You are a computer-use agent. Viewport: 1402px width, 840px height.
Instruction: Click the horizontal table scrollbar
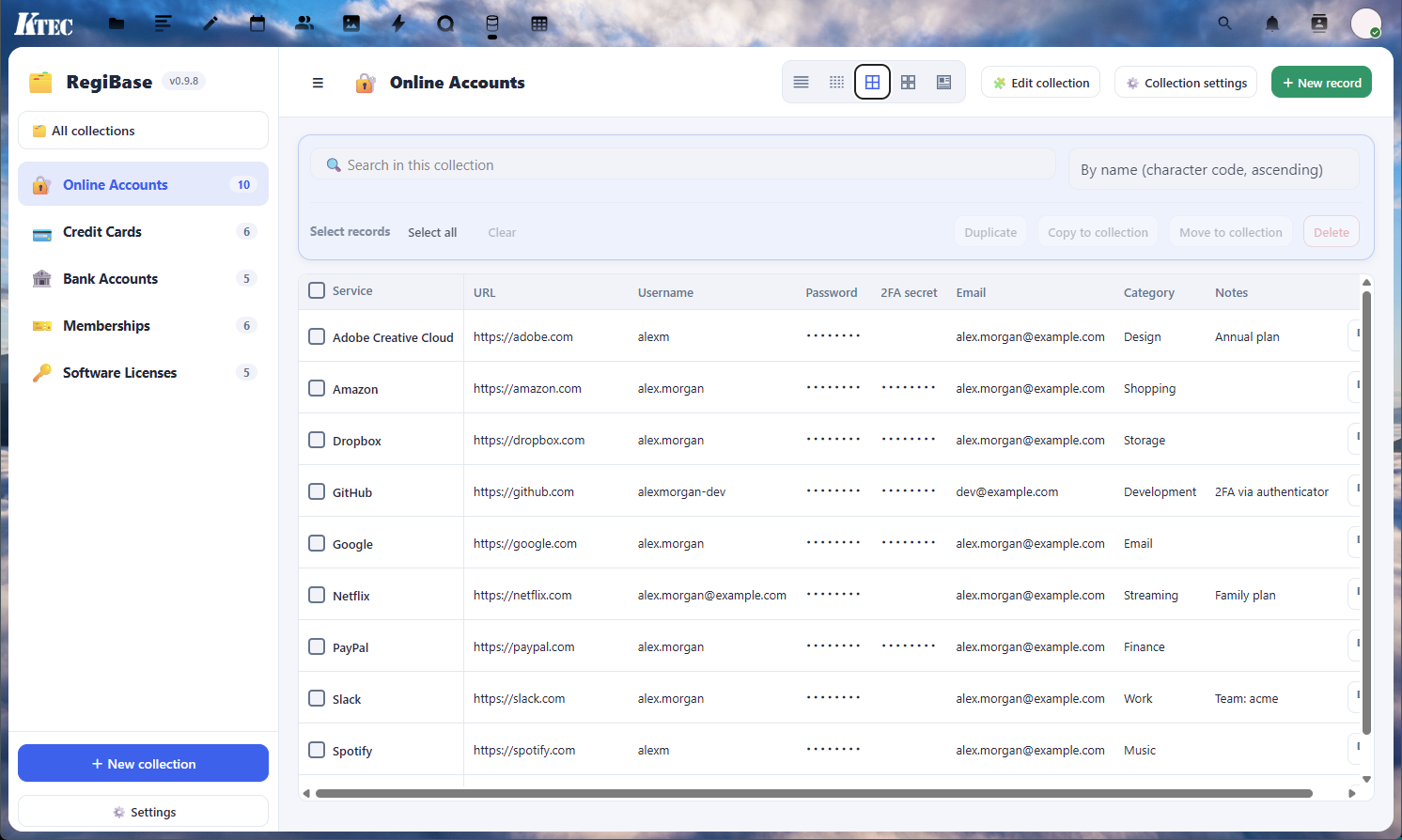pyautogui.click(x=814, y=793)
